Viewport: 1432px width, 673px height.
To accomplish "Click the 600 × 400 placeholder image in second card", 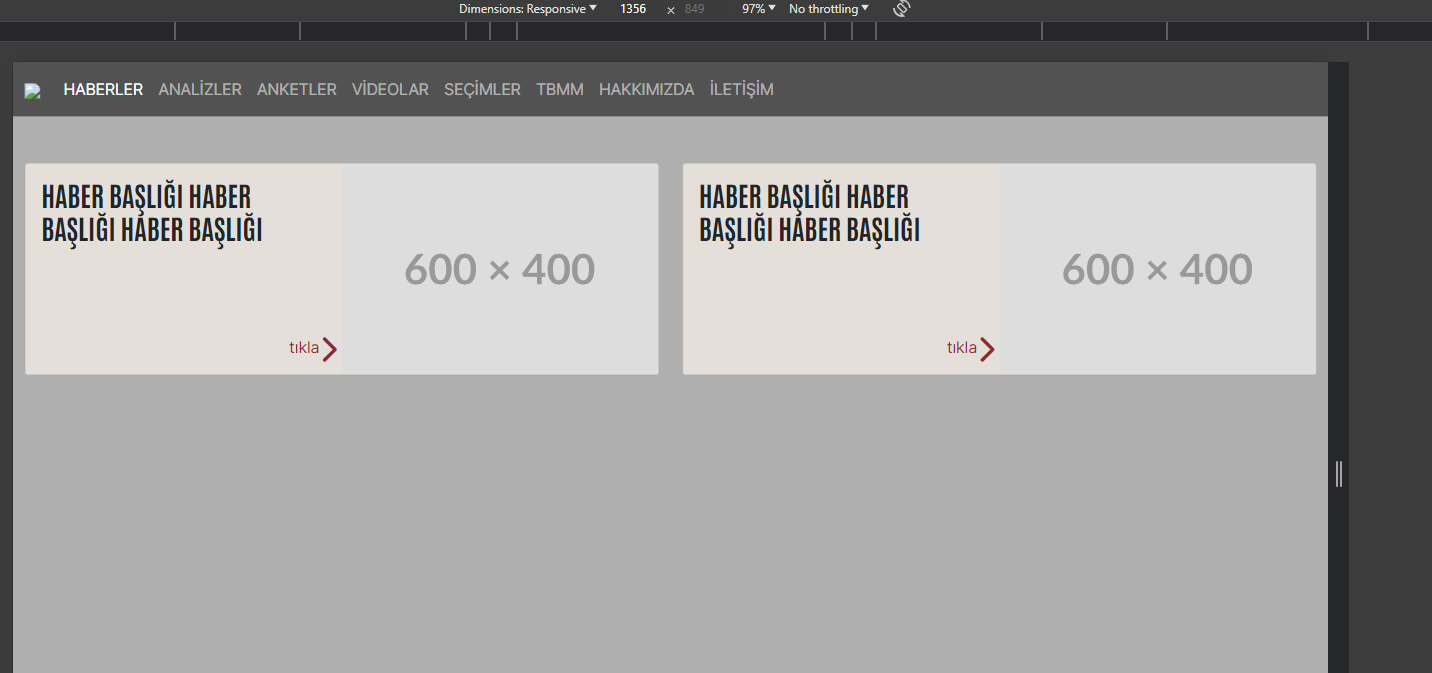I will [1157, 269].
